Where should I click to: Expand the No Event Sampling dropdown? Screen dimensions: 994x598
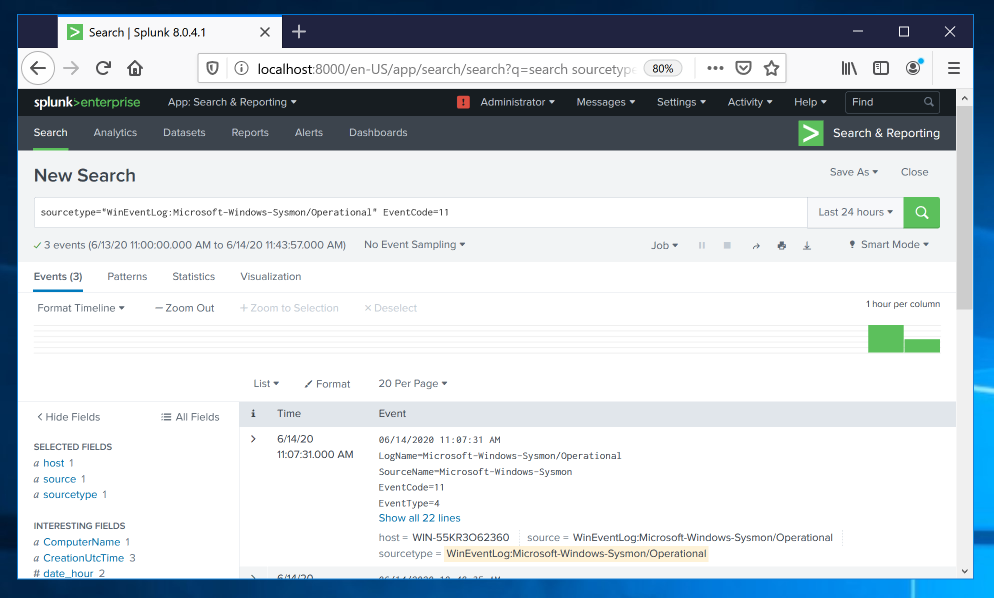(414, 245)
